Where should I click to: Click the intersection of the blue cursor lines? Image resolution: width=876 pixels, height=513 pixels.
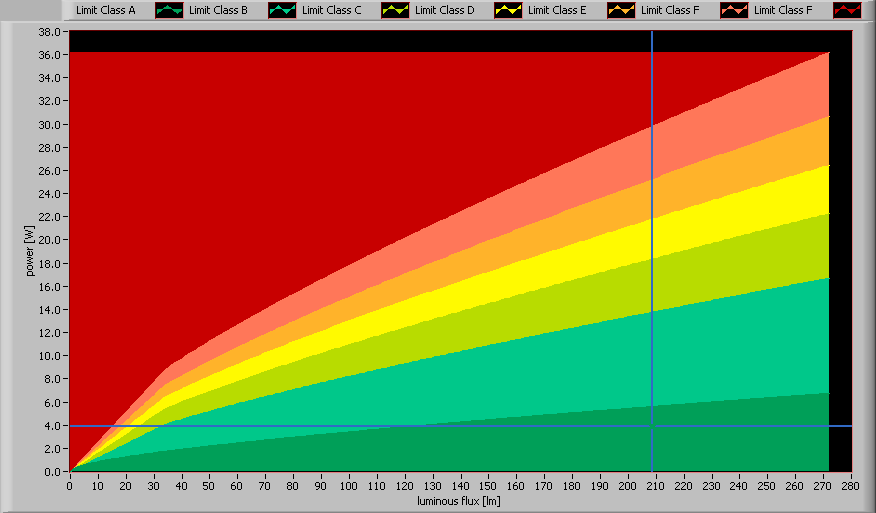tap(652, 426)
